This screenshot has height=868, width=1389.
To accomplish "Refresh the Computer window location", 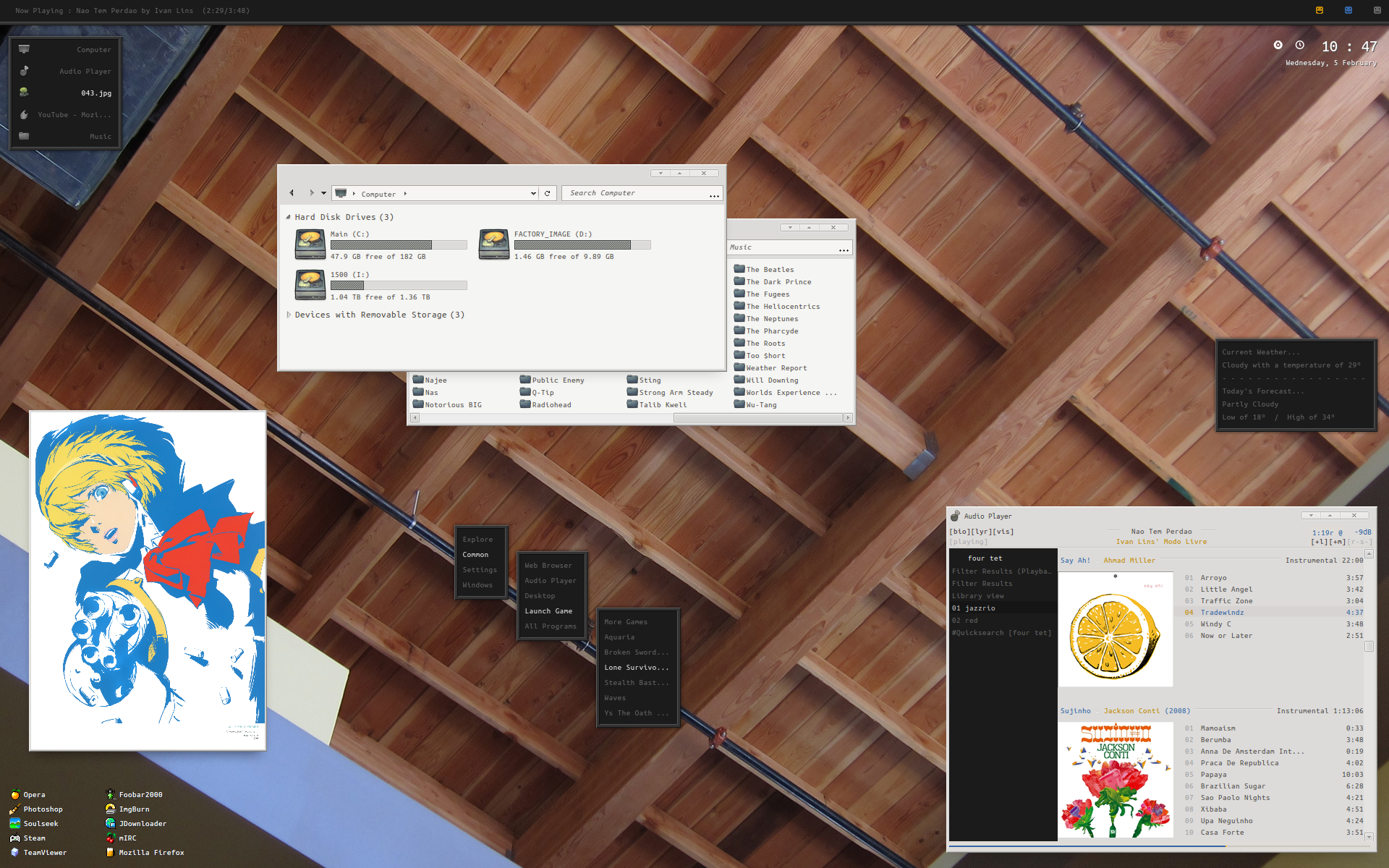I will pyautogui.click(x=548, y=193).
